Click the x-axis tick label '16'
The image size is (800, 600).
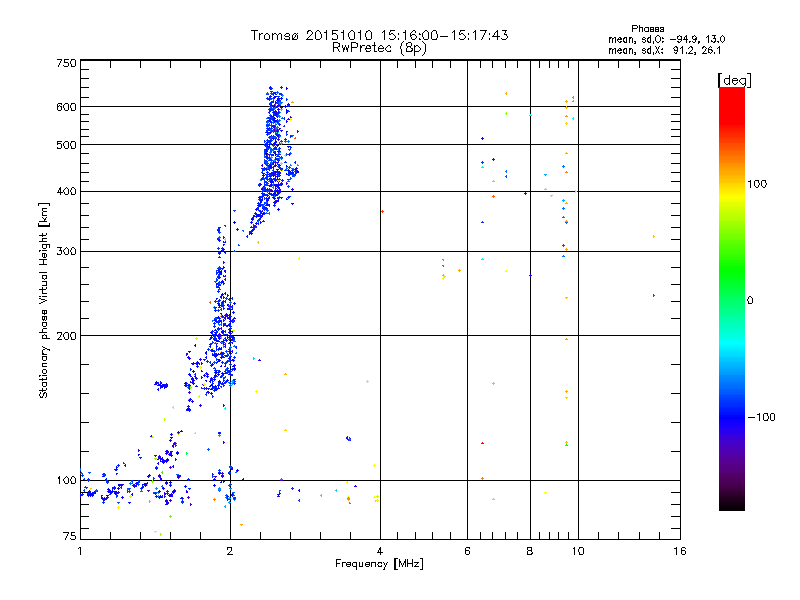pyautogui.click(x=680, y=551)
